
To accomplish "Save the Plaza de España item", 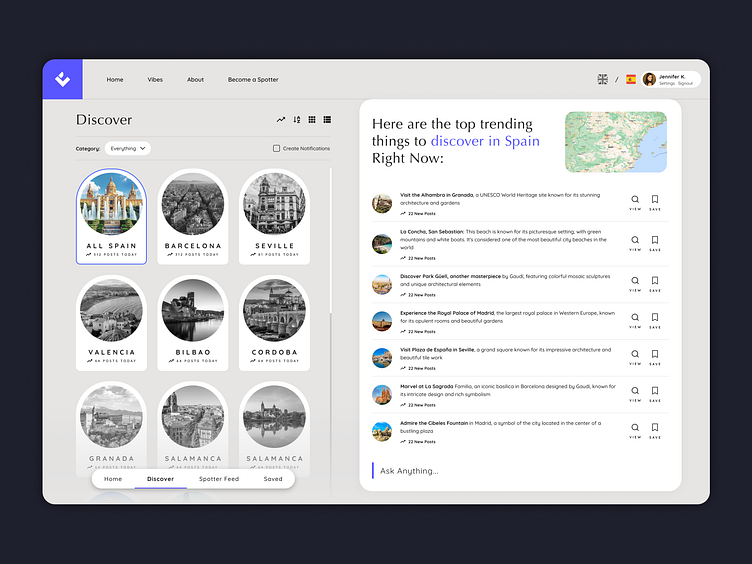I will (x=655, y=357).
